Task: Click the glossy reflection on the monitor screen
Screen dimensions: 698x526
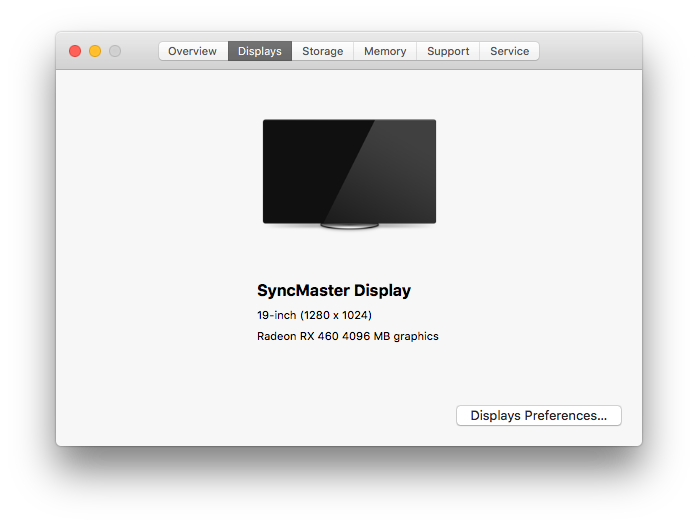Action: [x=392, y=171]
